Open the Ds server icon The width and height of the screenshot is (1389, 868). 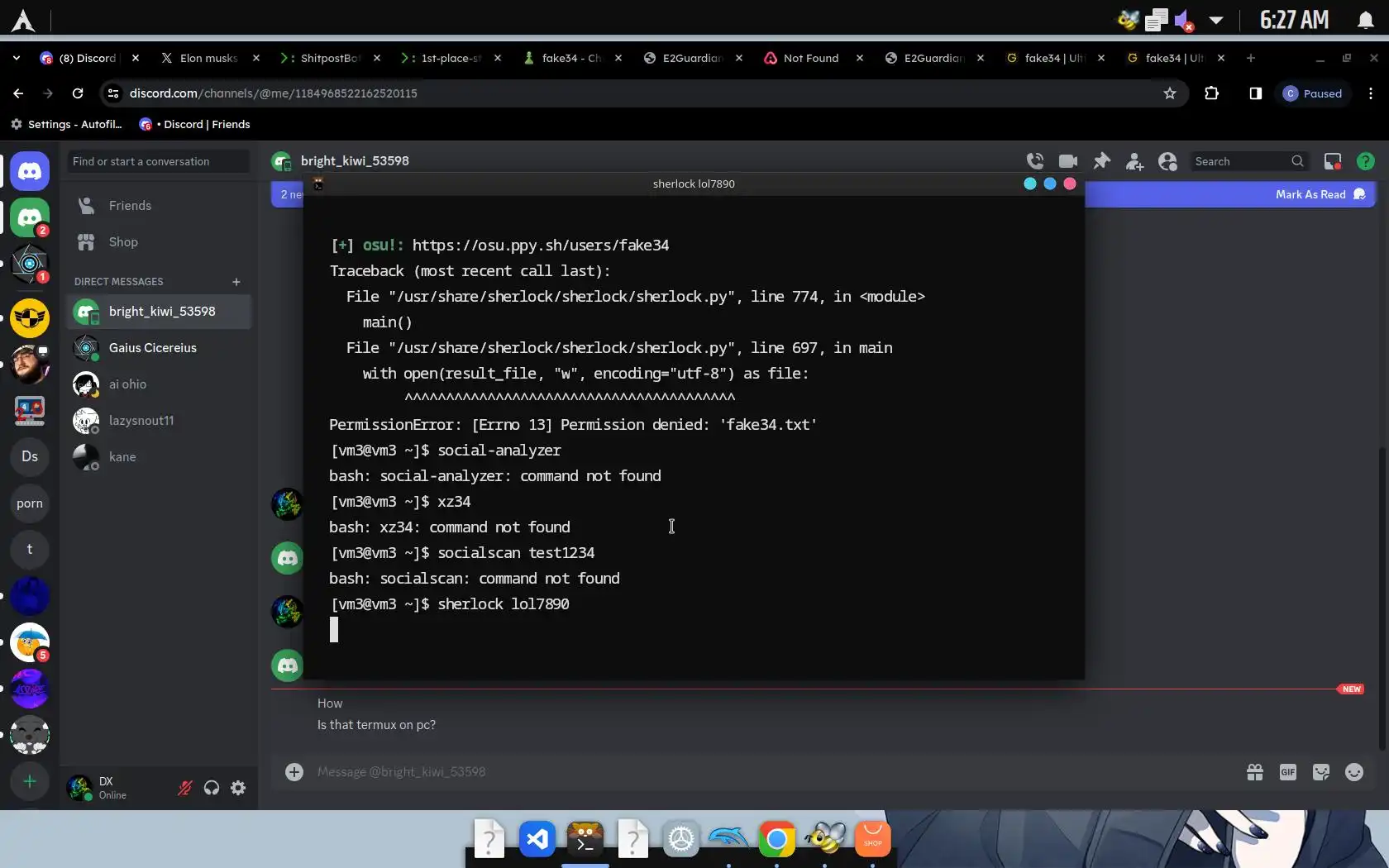30,456
